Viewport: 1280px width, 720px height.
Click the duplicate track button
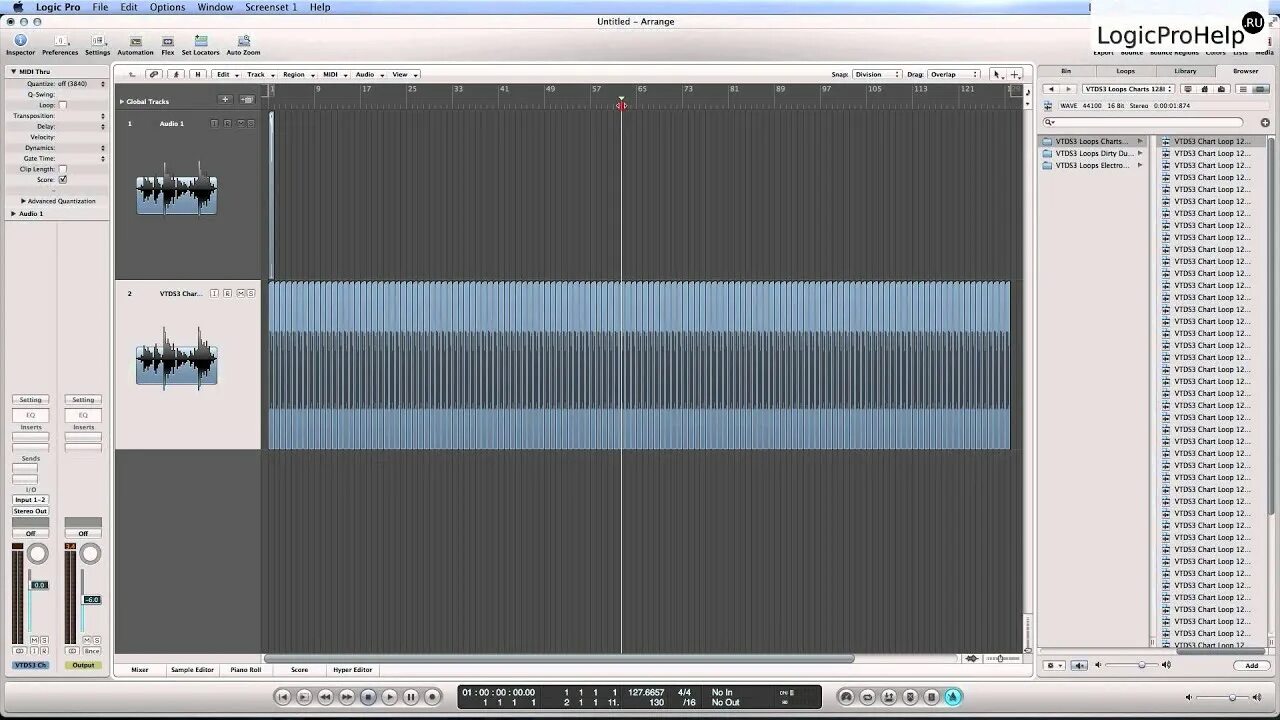(x=247, y=100)
